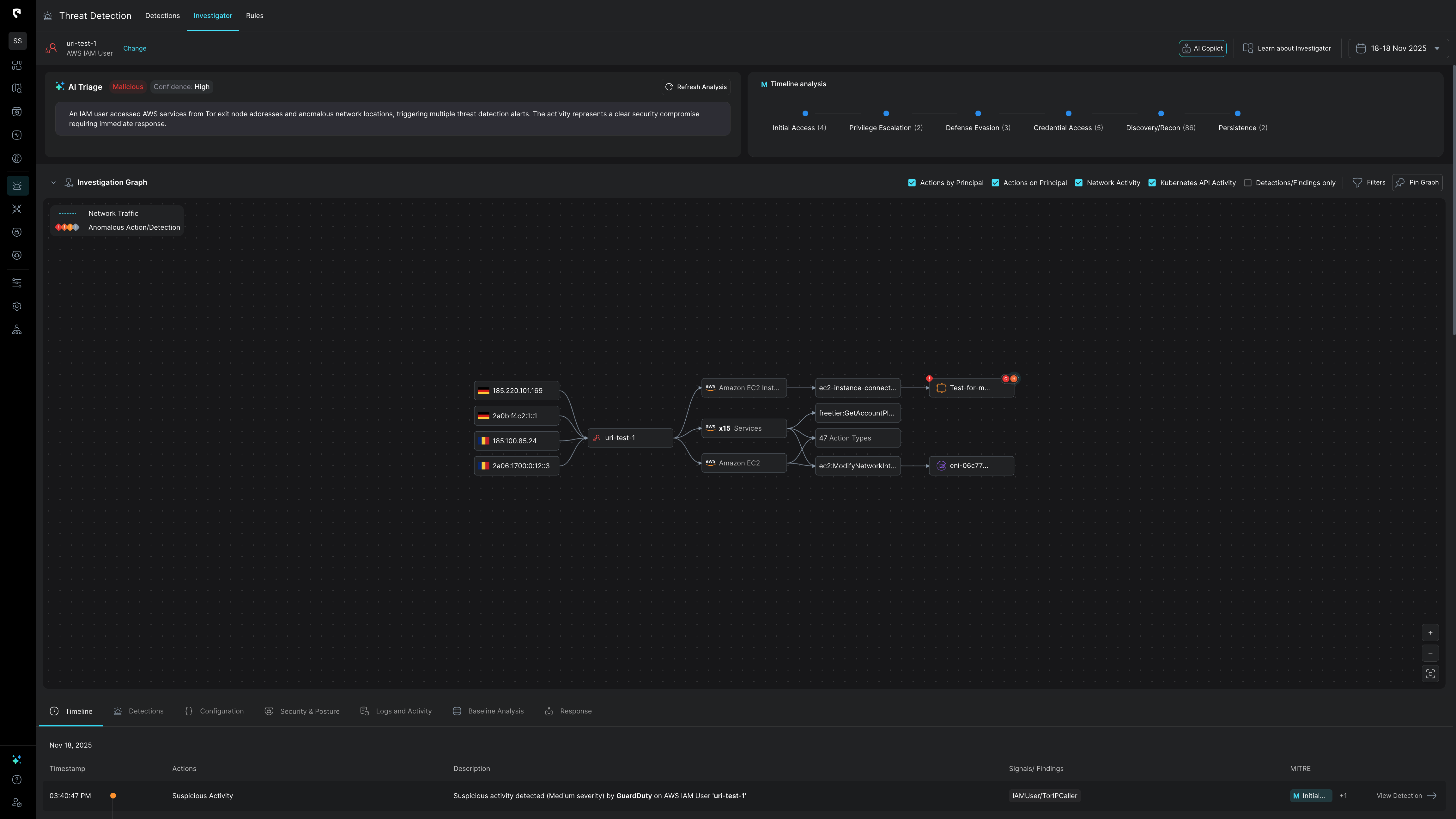This screenshot has width=1456, height=819.
Task: Click the zoom out minus graph button
Action: tap(1430, 653)
